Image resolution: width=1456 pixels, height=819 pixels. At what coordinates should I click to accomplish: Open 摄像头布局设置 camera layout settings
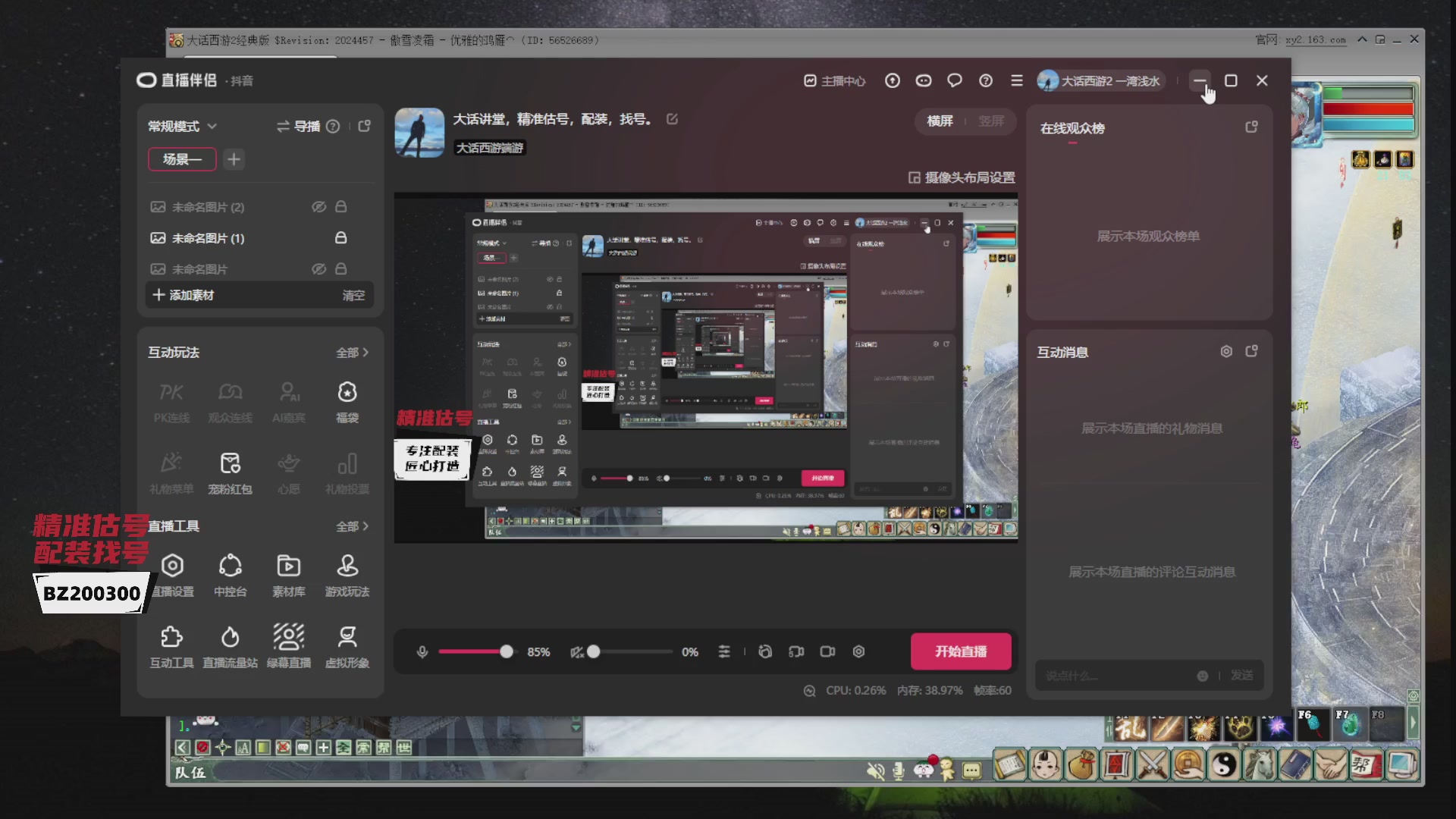962,177
